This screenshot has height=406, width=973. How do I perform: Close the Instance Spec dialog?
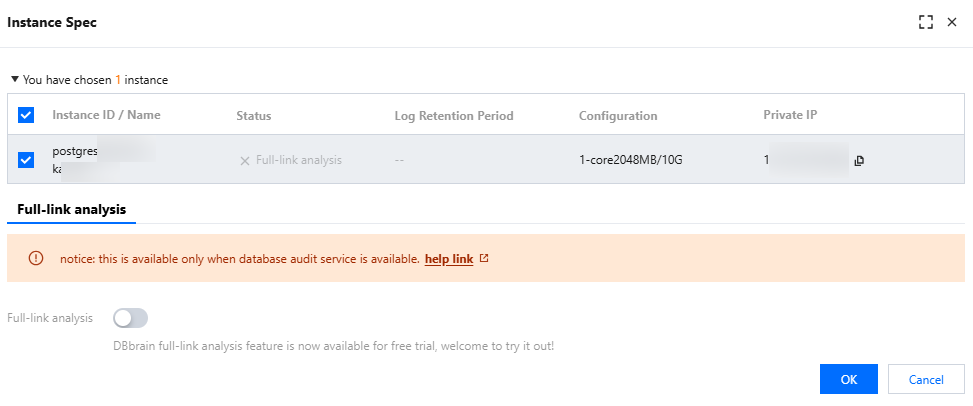point(952,22)
